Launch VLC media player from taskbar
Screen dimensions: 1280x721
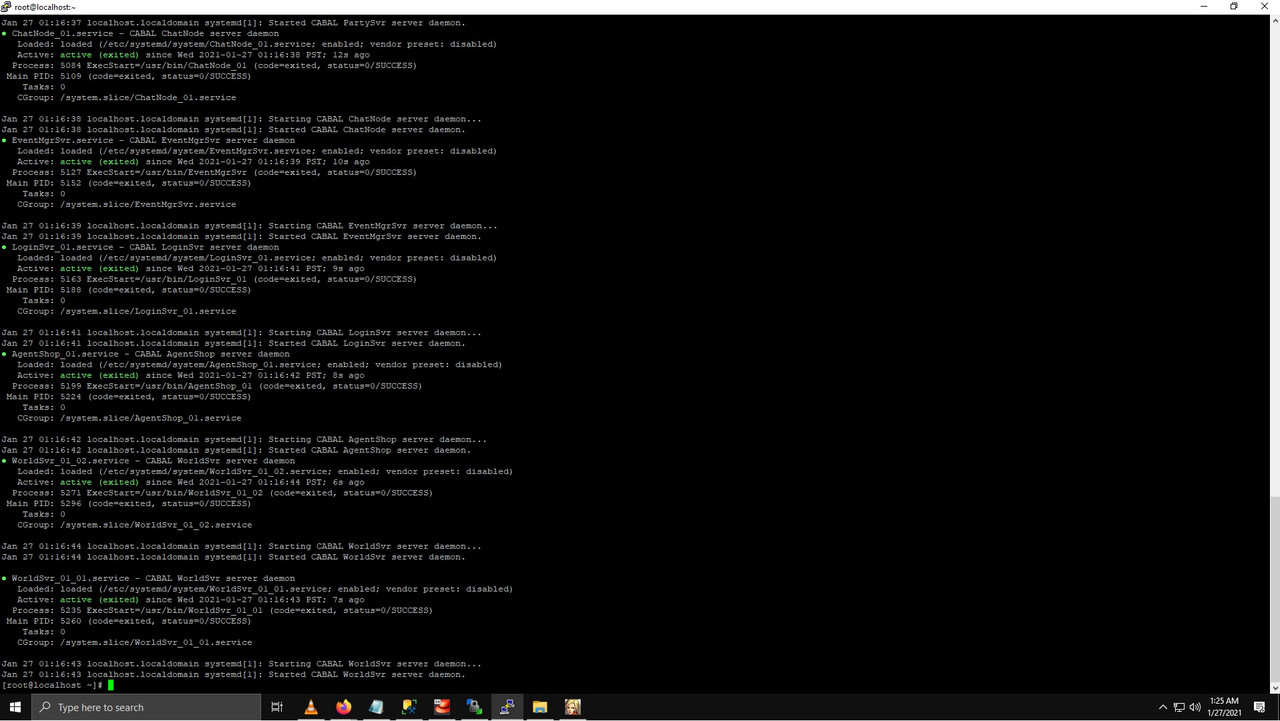pos(310,707)
